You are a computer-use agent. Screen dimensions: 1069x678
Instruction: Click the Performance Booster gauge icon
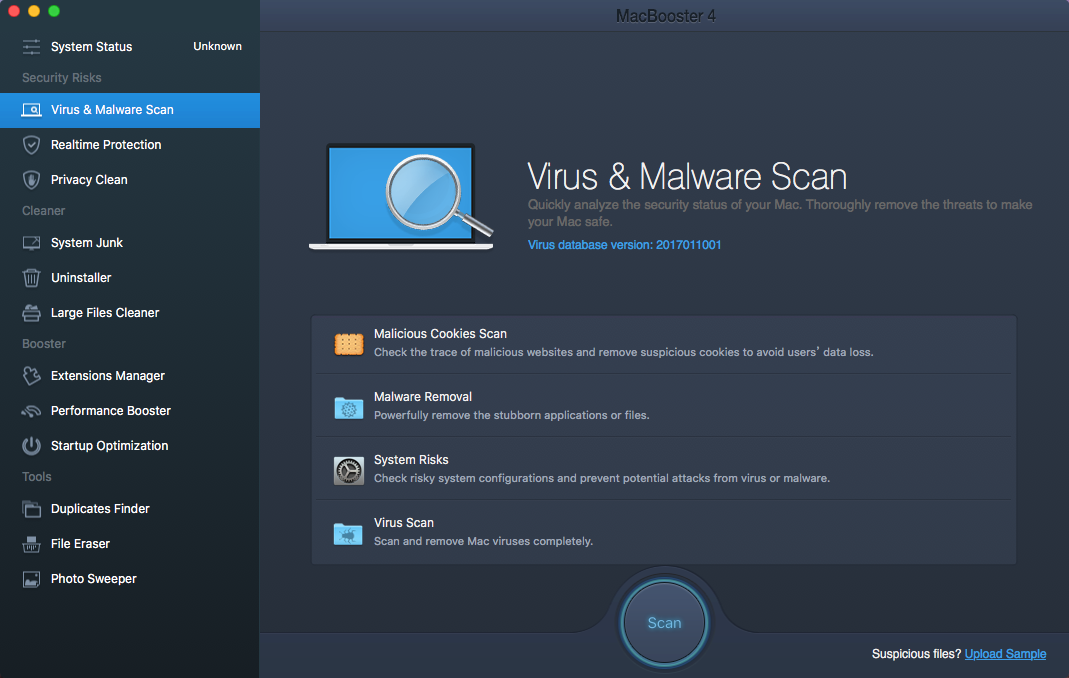31,411
